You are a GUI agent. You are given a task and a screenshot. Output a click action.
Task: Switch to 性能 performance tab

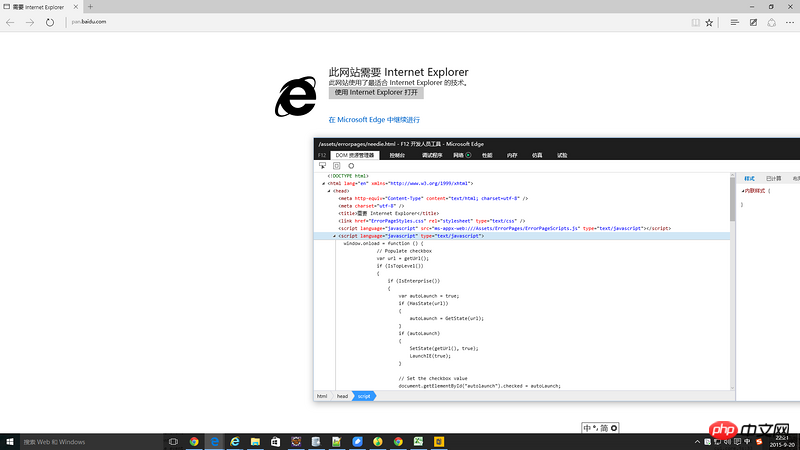487,155
